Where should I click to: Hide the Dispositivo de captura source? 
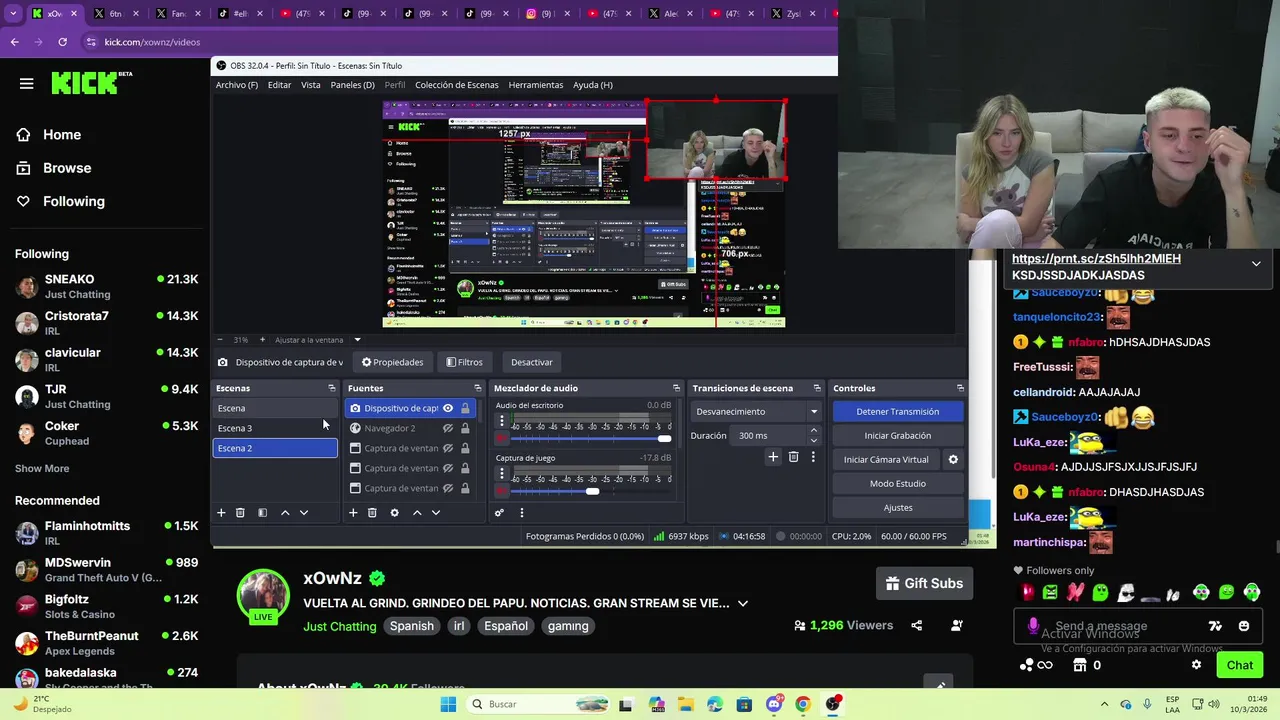pyautogui.click(x=448, y=408)
